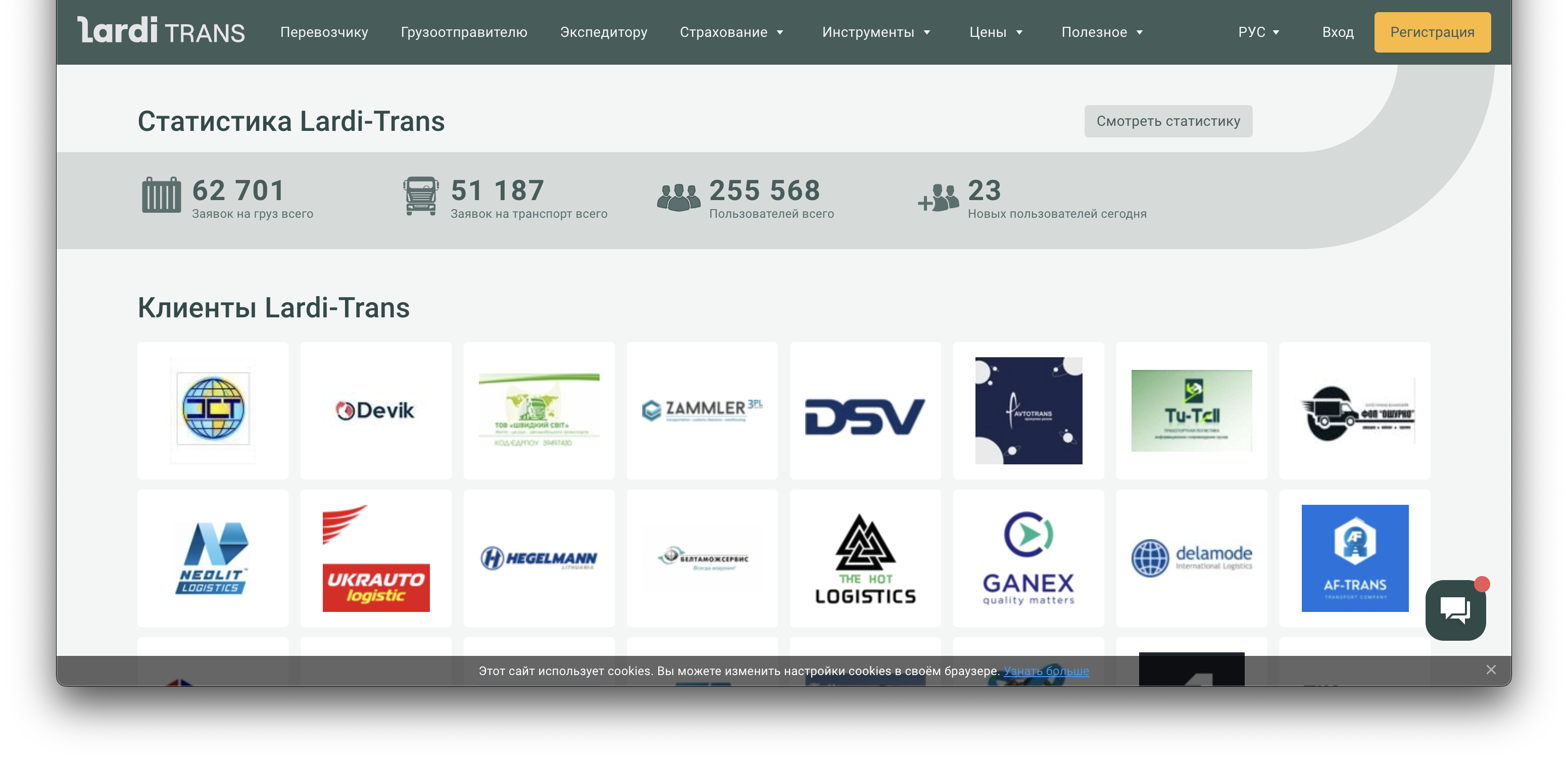Follow the Узнать больше cookie link
The image size is (1568, 761).
(1046, 671)
